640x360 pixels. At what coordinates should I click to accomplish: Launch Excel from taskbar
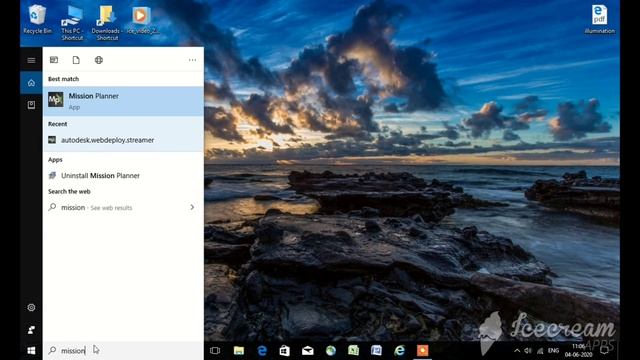point(353,351)
